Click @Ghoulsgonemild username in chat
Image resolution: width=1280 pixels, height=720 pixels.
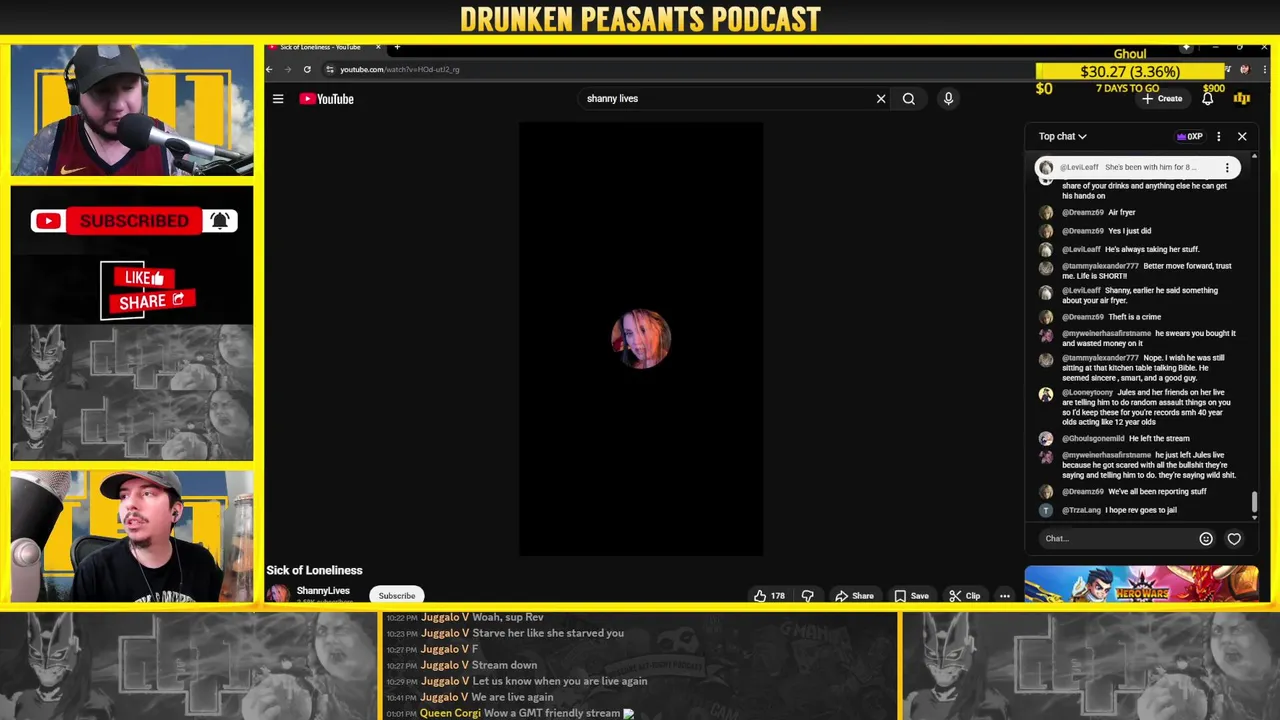1093,439
